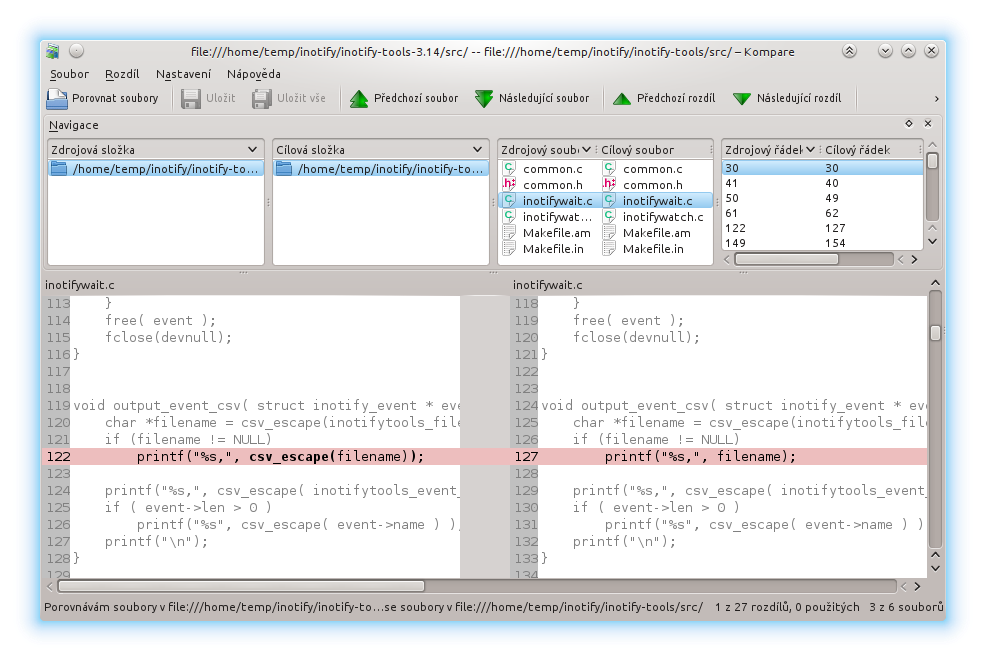
Task: Click the Předchozí soubor green arrow
Action: [359, 99]
